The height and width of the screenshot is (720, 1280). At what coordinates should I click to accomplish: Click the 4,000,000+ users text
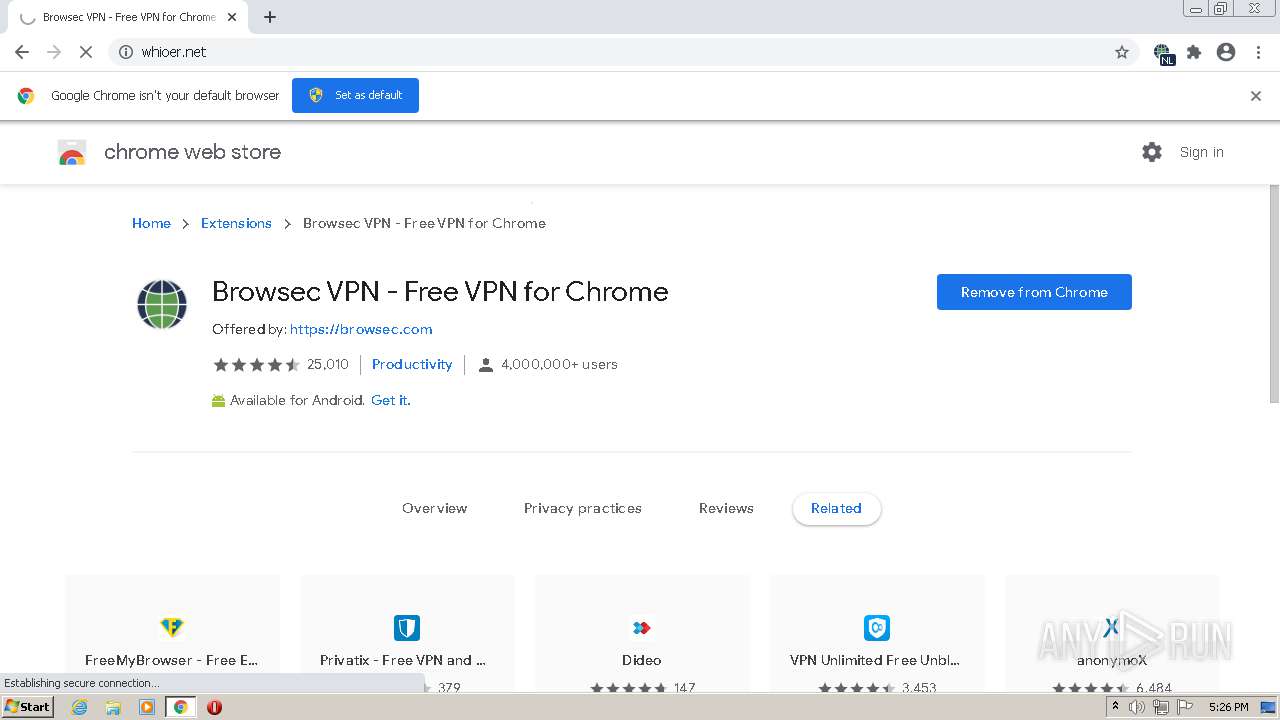click(559, 364)
